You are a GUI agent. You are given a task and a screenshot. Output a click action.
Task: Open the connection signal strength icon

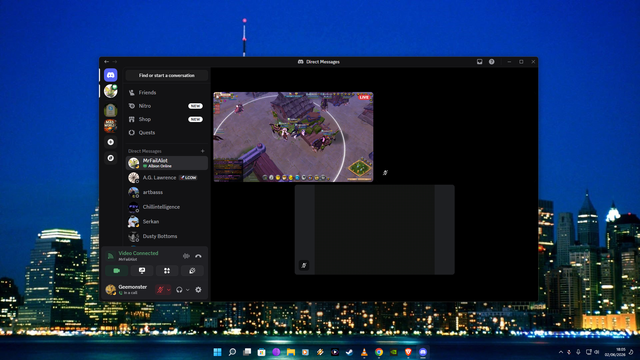[110, 256]
